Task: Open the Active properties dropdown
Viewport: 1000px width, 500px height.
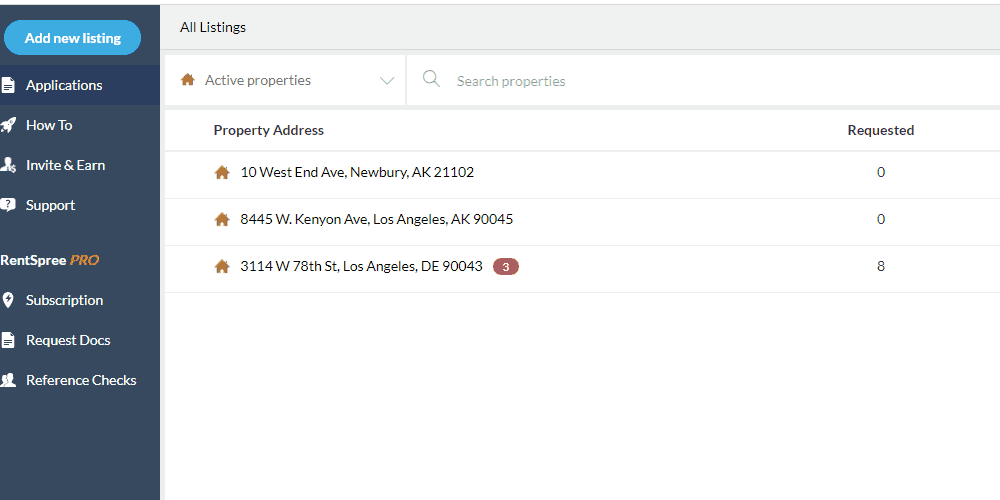Action: [285, 80]
